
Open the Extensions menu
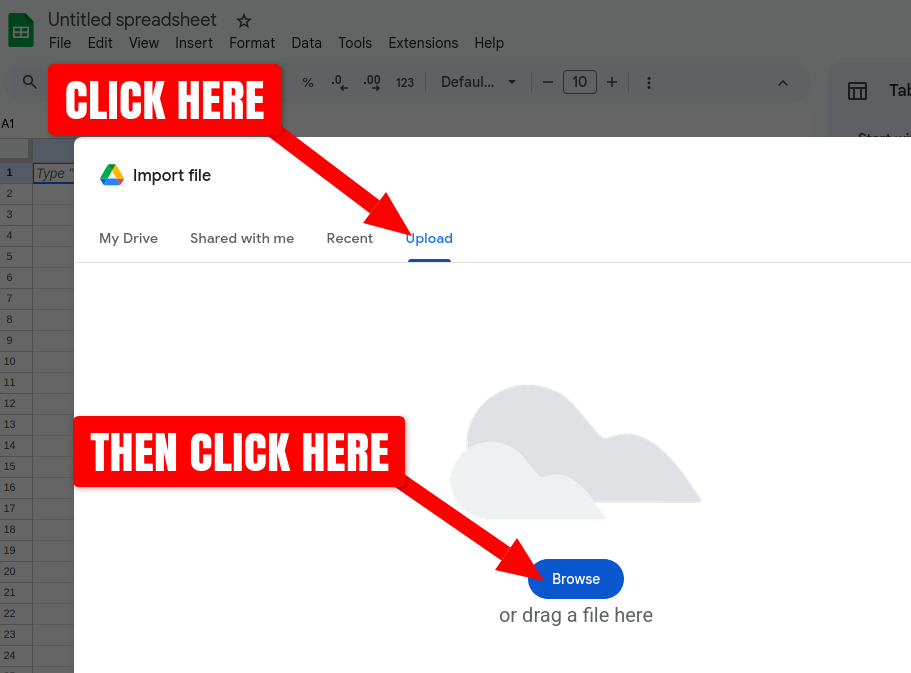[x=422, y=43]
